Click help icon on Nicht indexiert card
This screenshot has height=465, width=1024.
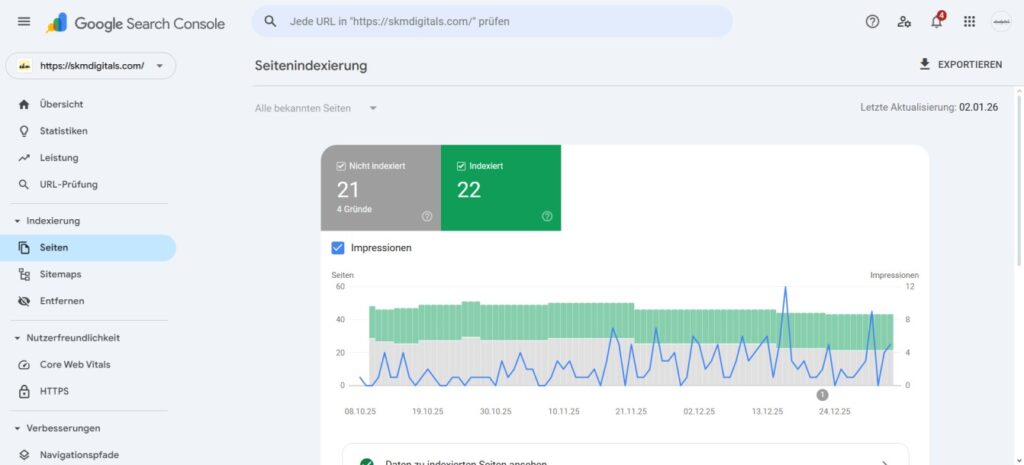coord(427,216)
